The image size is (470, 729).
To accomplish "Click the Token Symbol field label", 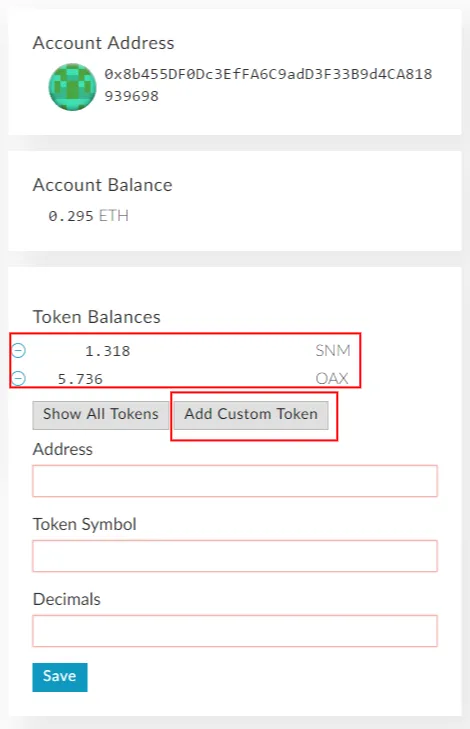I will pos(84,524).
